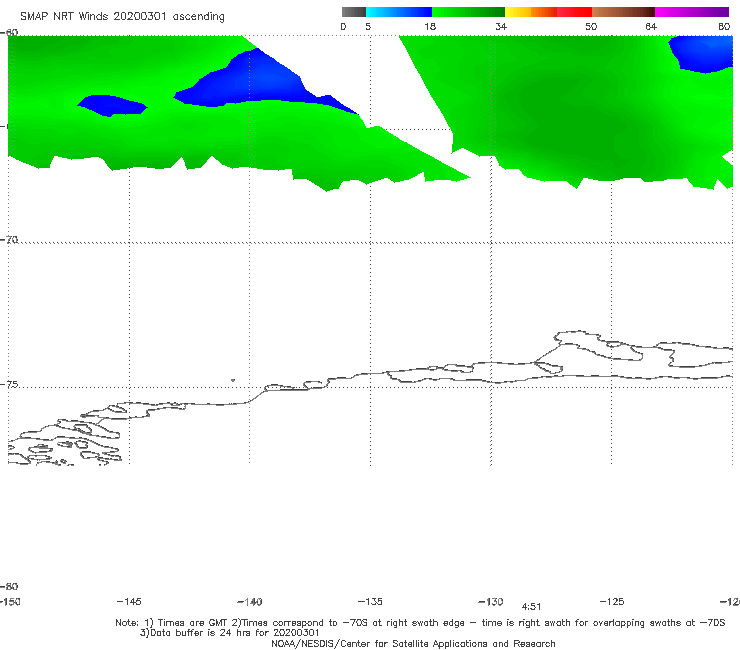This screenshot has height=650, width=740.
Task: Click the color bar label '18'
Action: coord(430,27)
